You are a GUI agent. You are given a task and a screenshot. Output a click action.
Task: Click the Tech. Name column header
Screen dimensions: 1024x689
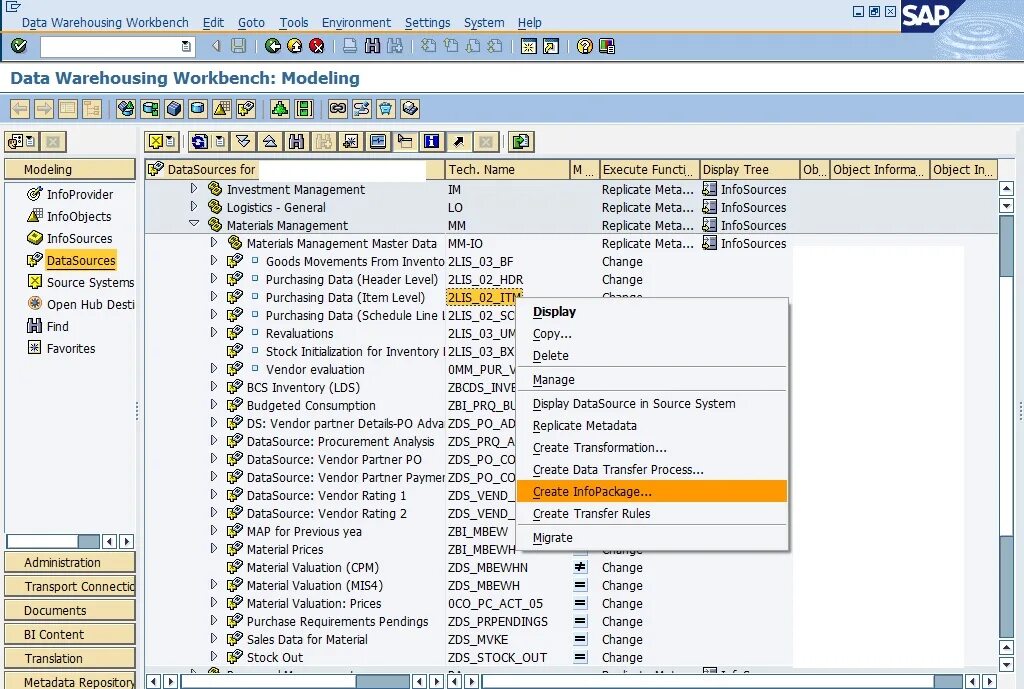coord(507,169)
